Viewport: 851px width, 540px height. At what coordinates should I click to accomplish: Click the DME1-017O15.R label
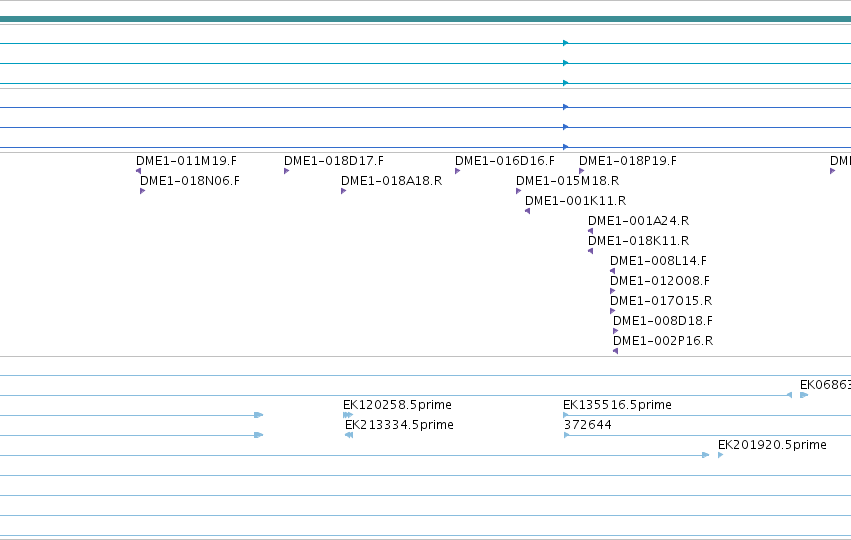(661, 301)
